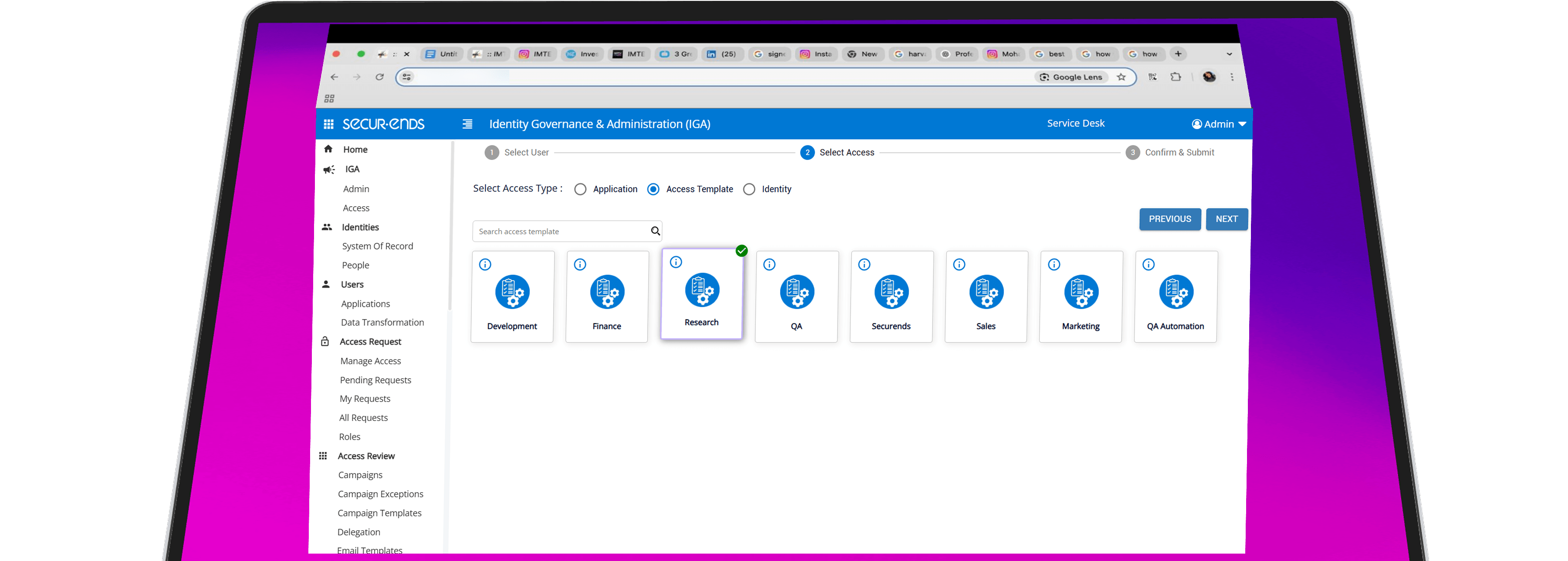
Task: Open Manage Access in sidebar
Action: pos(371,361)
